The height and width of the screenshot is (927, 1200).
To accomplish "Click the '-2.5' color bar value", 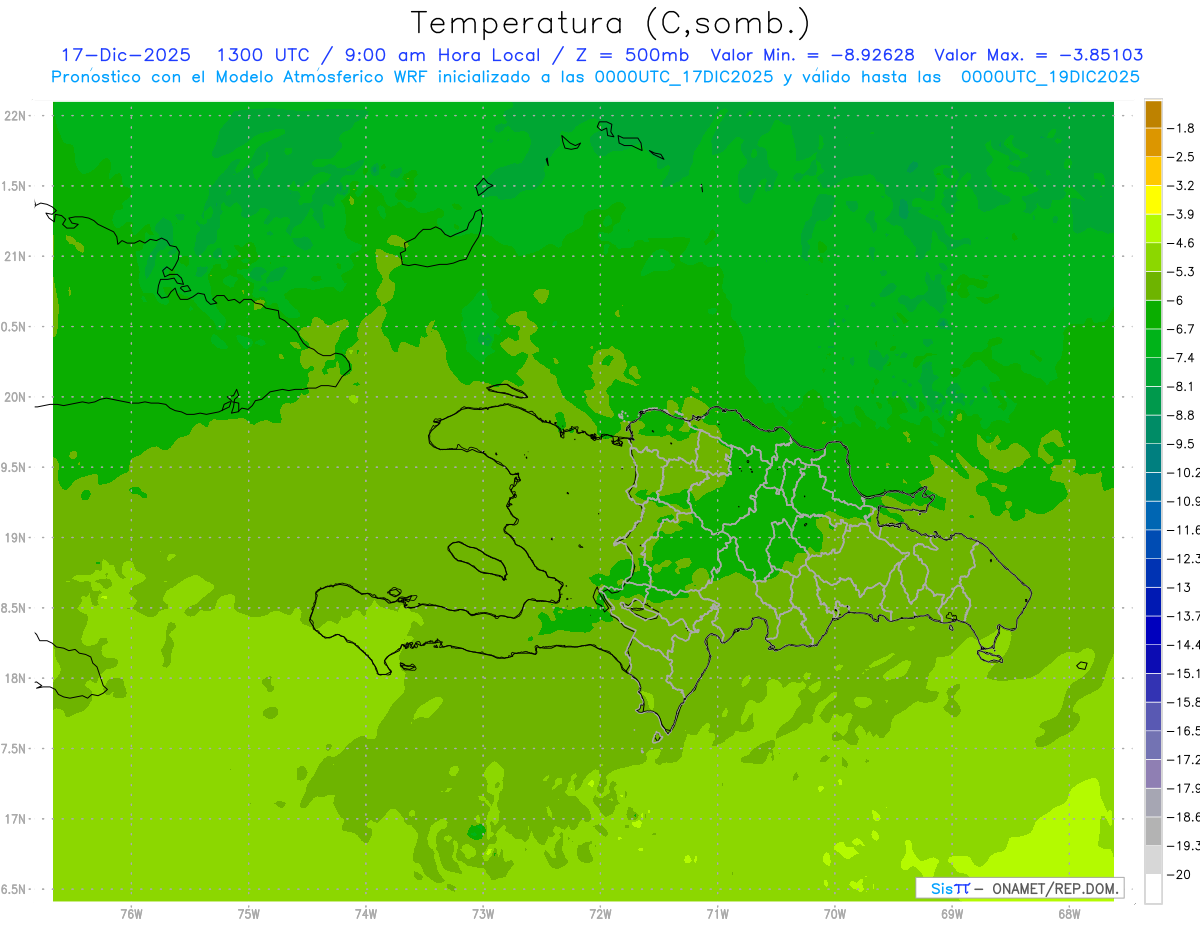I will (x=1181, y=157).
